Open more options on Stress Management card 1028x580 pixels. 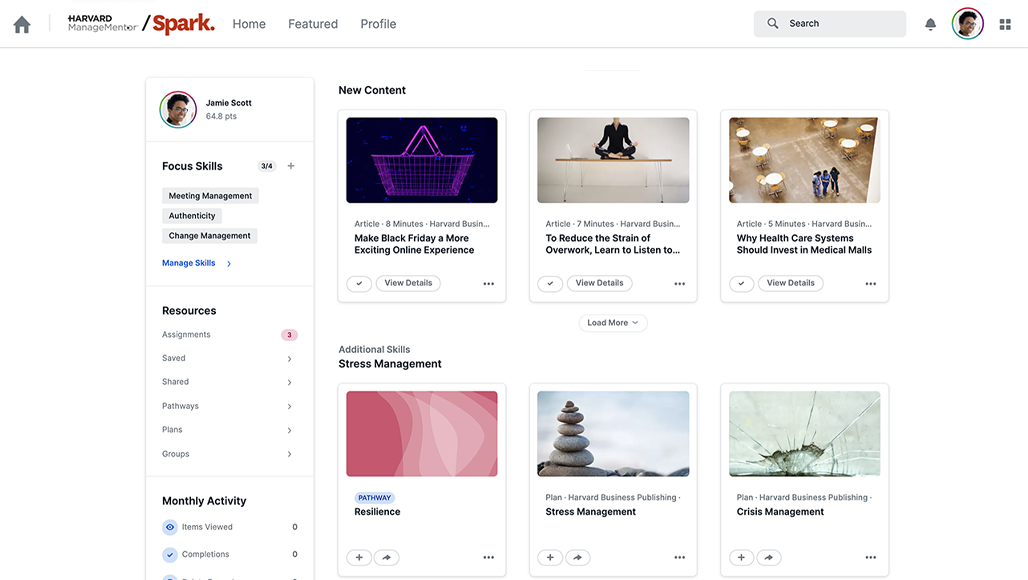point(679,558)
